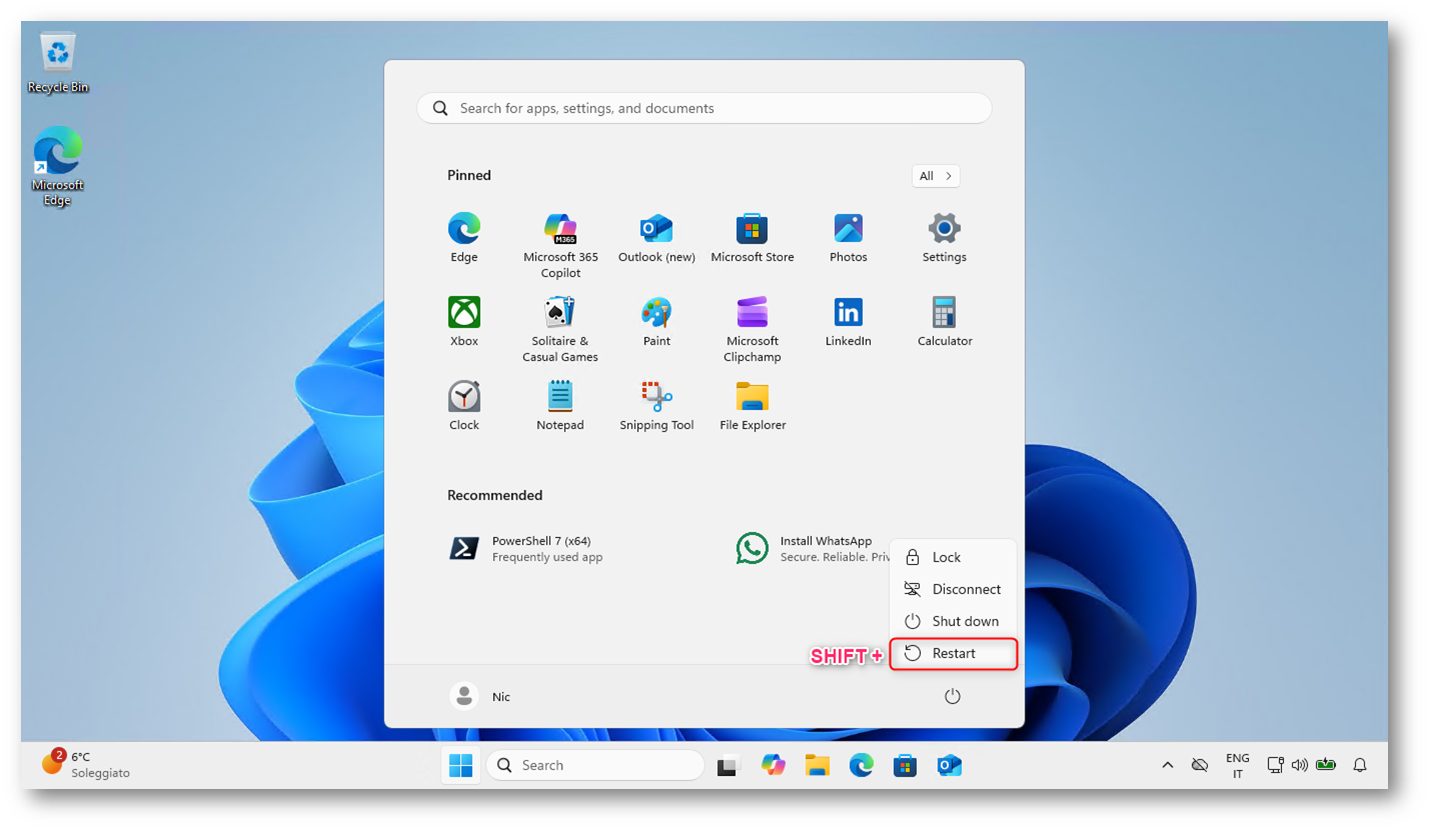This screenshot has height=831, width=1430.
Task: Open Paint from pinned apps
Action: click(x=656, y=321)
